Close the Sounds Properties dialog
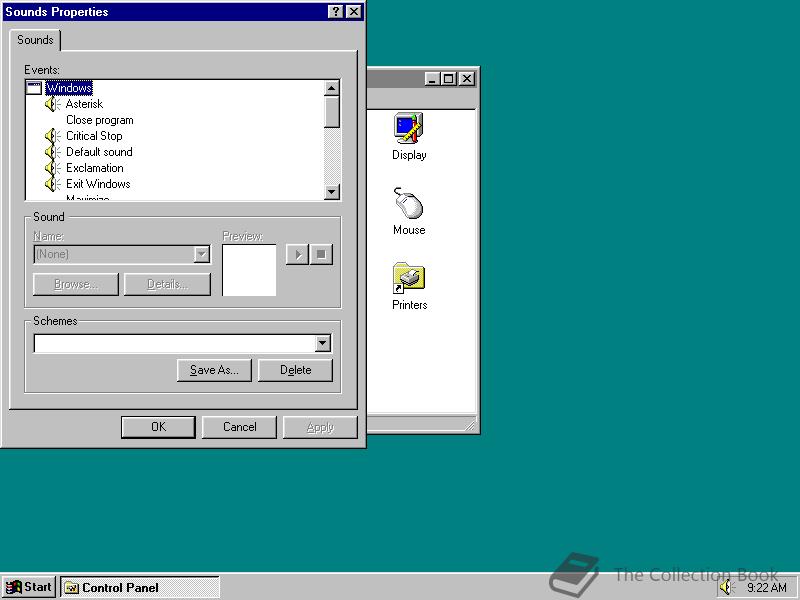 tap(354, 12)
